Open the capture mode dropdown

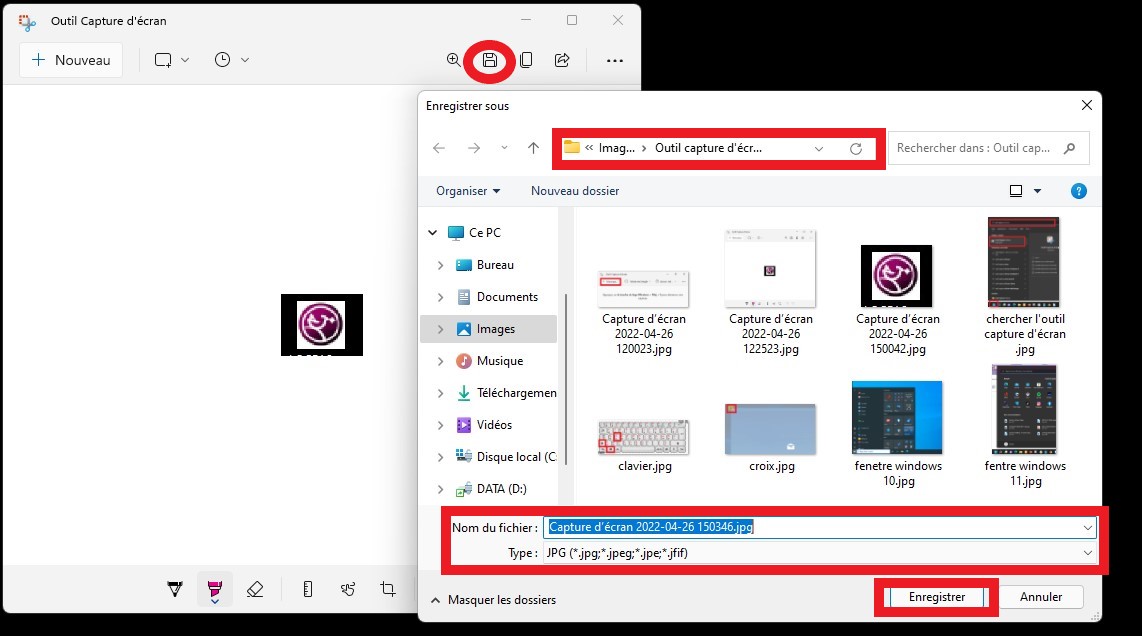point(171,60)
